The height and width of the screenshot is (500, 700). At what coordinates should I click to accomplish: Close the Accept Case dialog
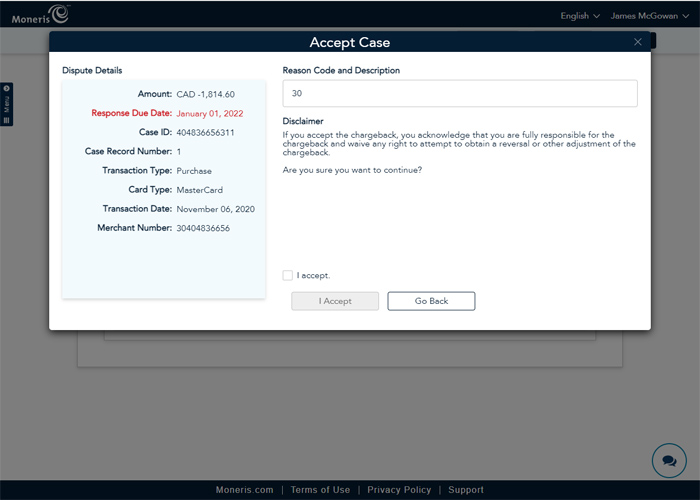pos(638,42)
